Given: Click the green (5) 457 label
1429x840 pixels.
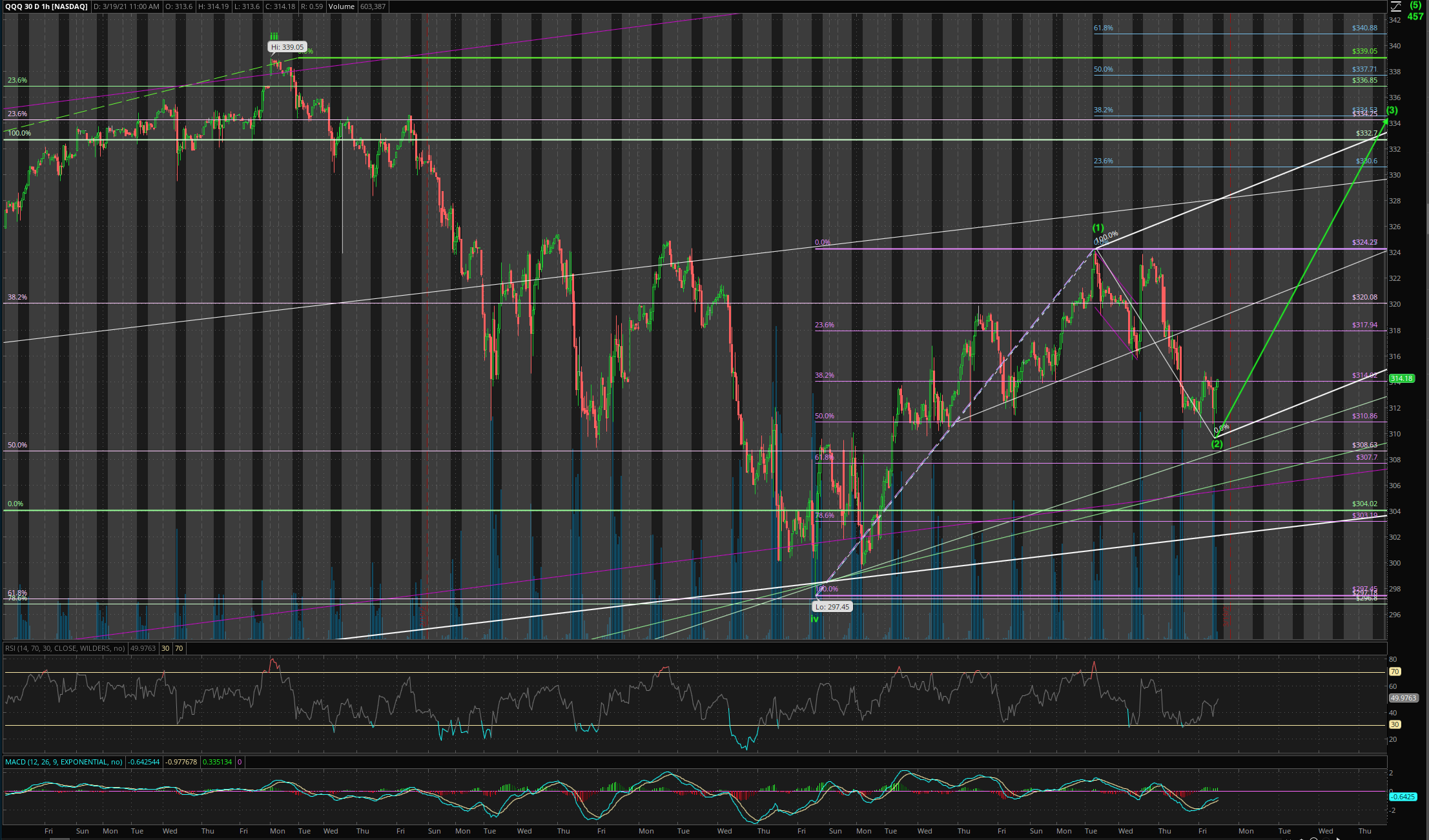Looking at the screenshot, I should (1415, 11).
